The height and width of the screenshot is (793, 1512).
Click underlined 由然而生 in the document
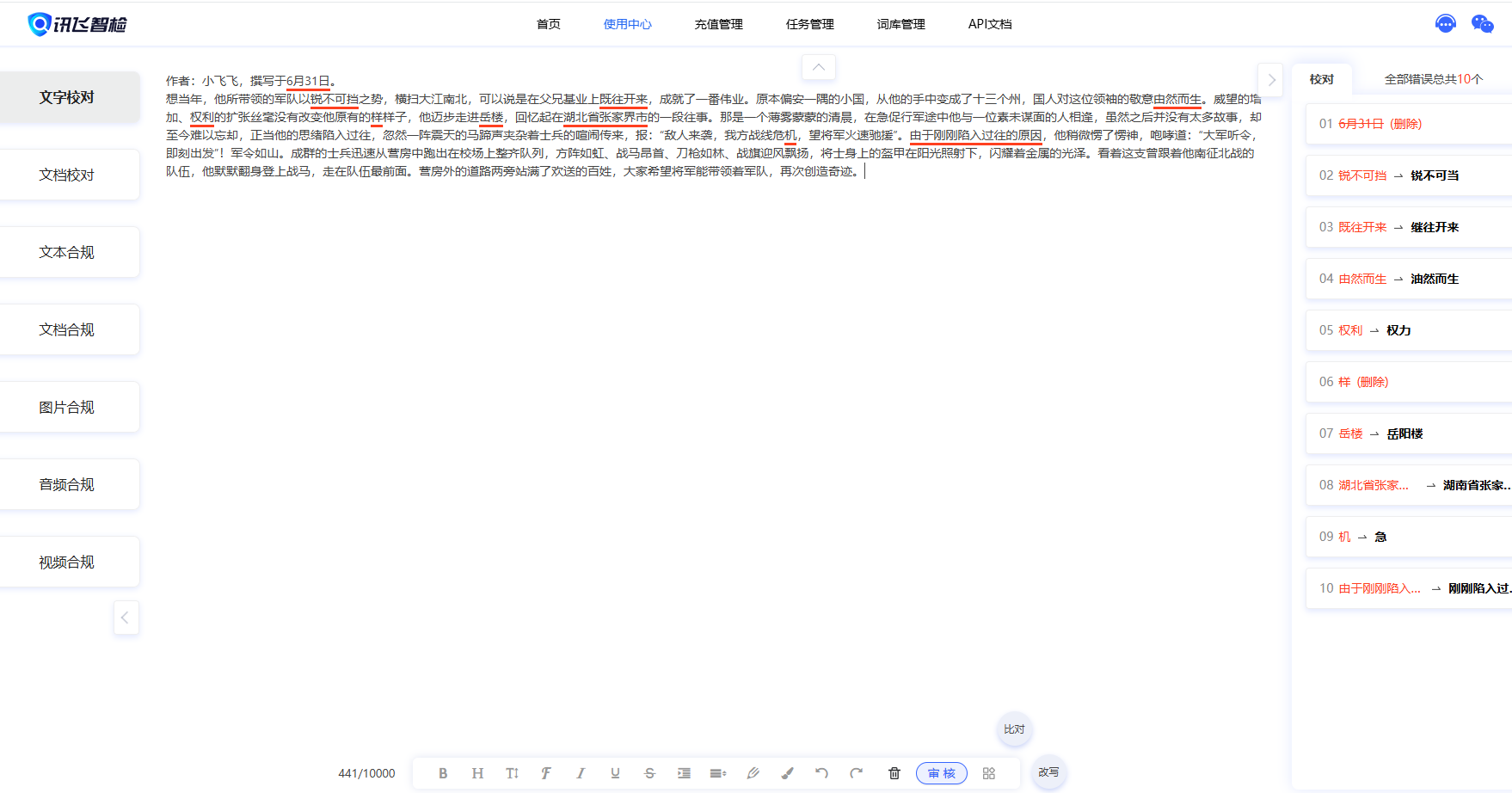(1177, 99)
